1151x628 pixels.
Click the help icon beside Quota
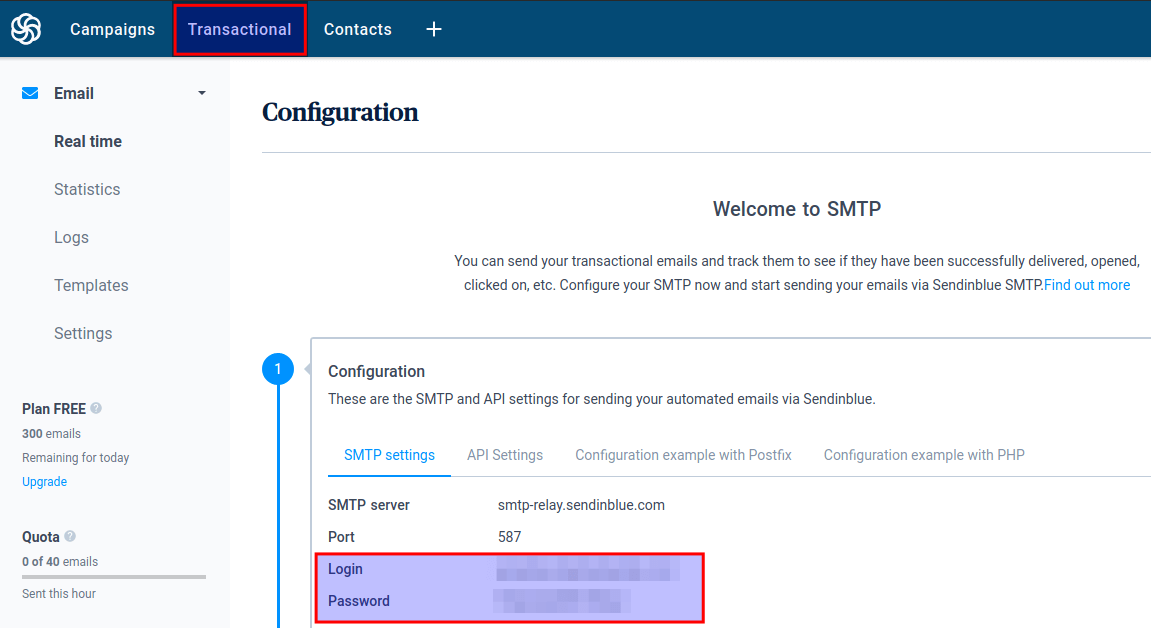[x=70, y=536]
